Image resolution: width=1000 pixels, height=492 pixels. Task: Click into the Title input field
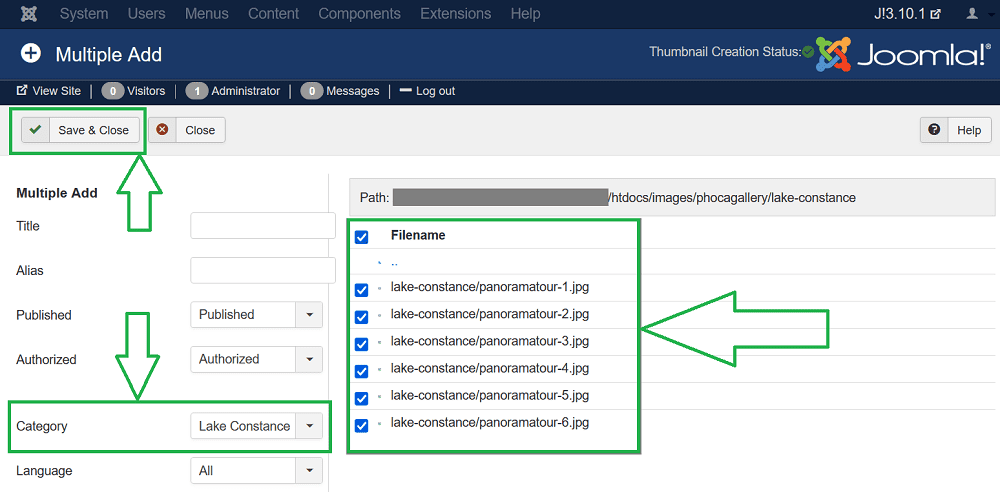[x=262, y=226]
